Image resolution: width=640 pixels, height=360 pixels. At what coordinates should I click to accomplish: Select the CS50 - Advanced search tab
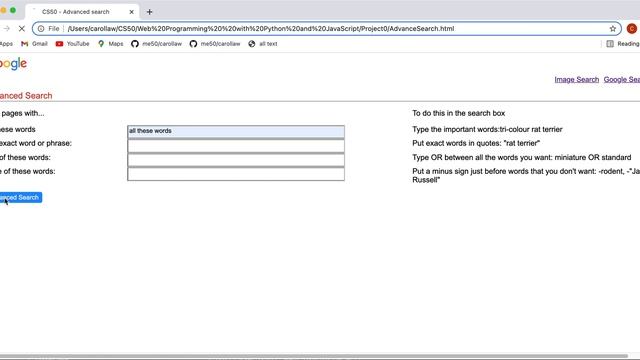click(x=82, y=12)
